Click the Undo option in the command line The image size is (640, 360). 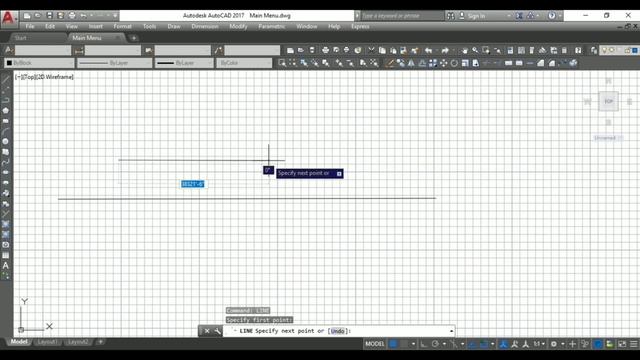(x=338, y=331)
